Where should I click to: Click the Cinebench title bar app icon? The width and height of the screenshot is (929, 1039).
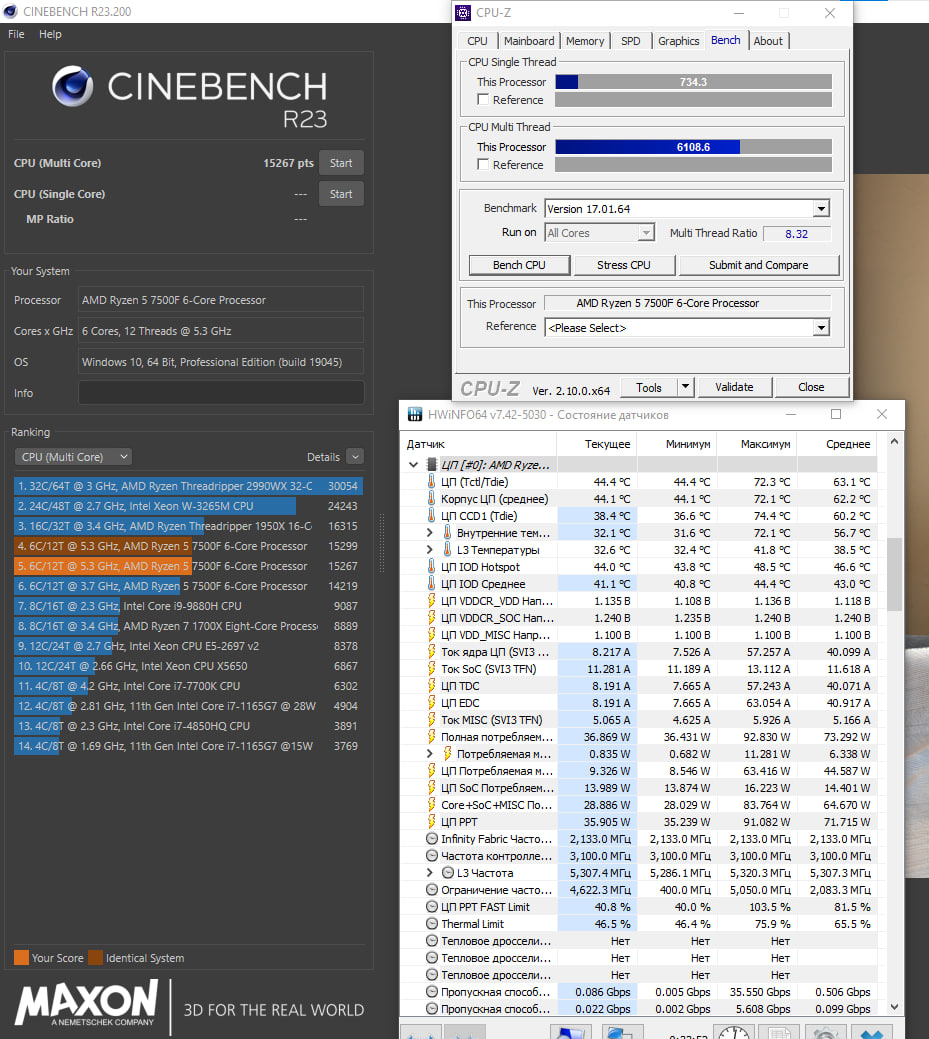tap(10, 11)
